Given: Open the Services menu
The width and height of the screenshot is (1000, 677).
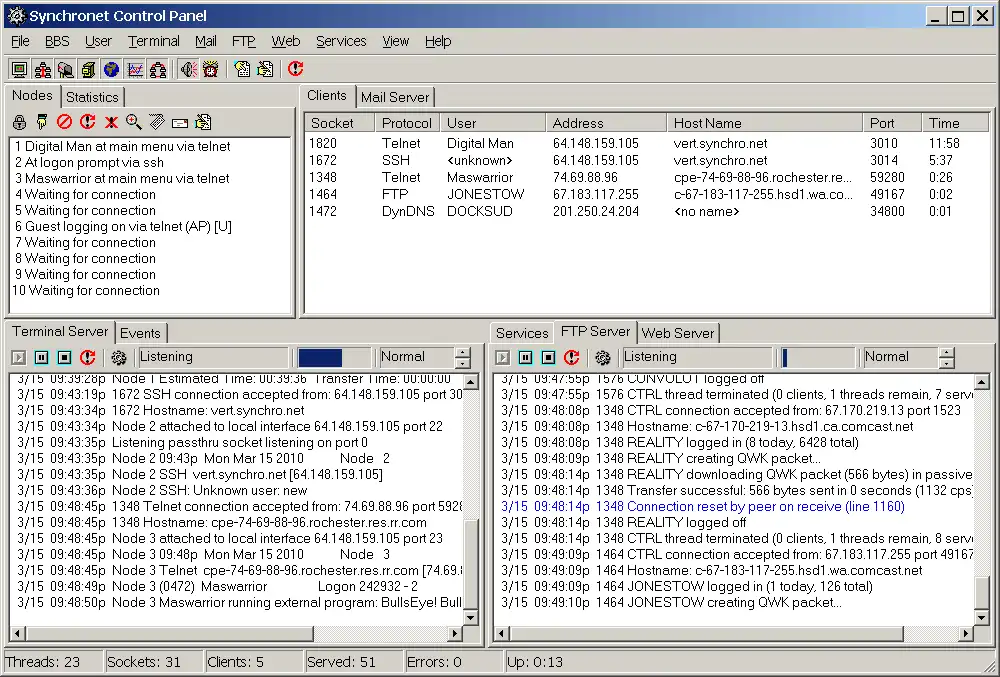Looking at the screenshot, I should [341, 41].
